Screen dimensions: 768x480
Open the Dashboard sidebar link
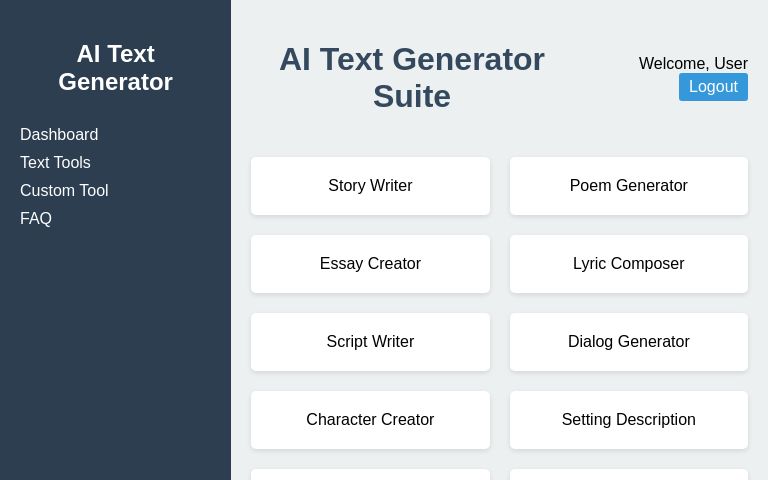(59, 135)
